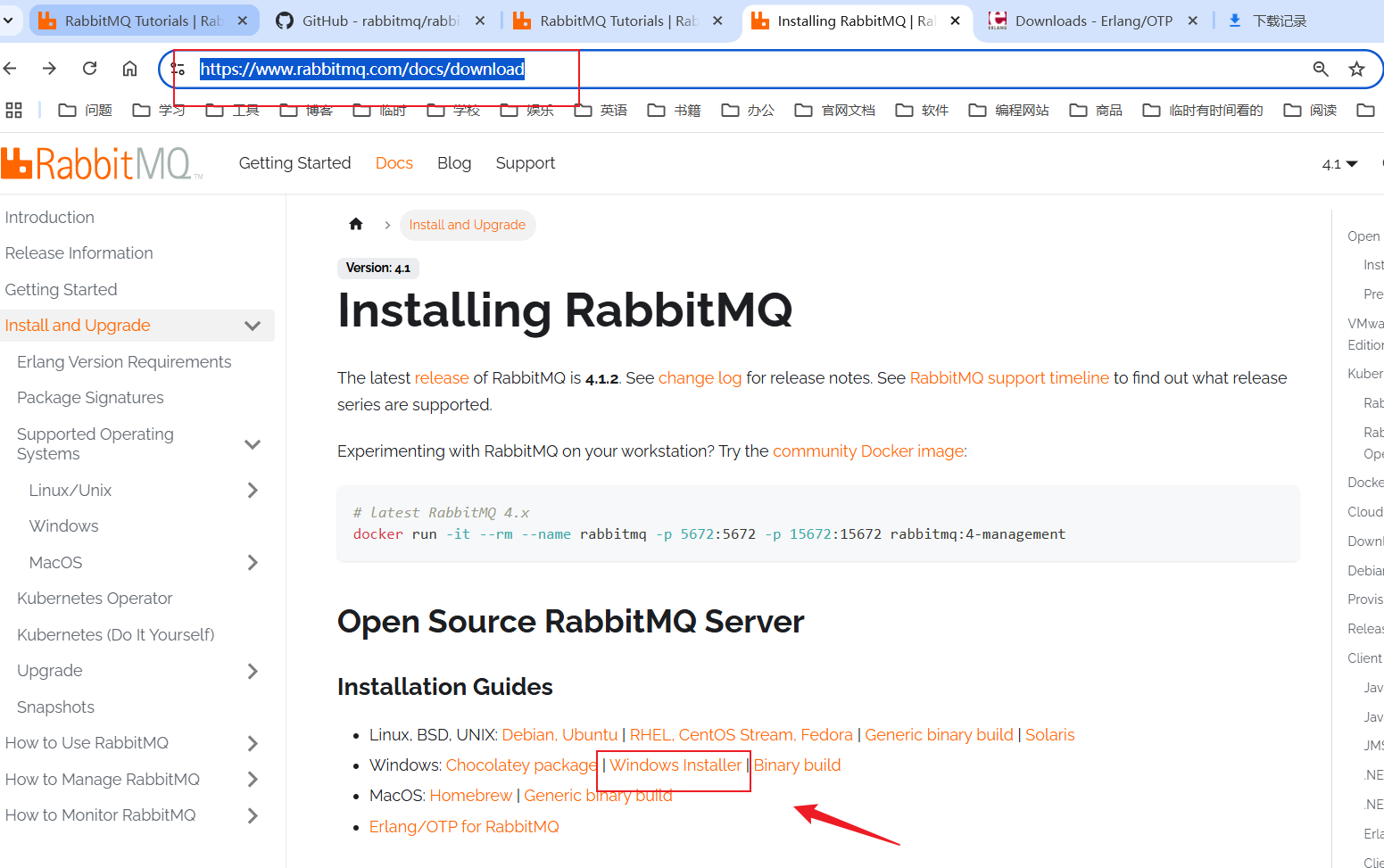
Task: Click the browser forward arrow
Action: click(x=49, y=69)
